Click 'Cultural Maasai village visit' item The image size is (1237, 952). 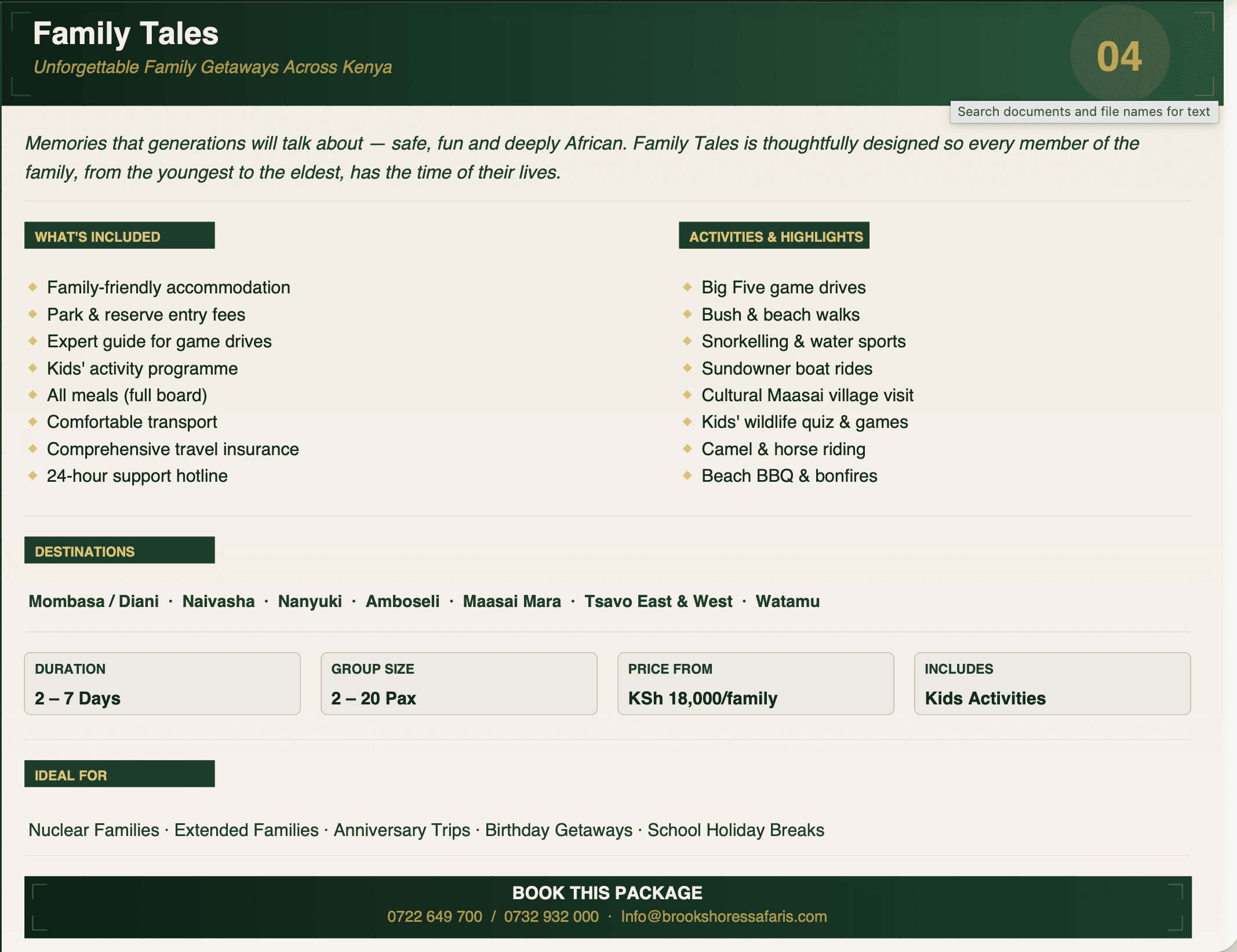coord(807,395)
